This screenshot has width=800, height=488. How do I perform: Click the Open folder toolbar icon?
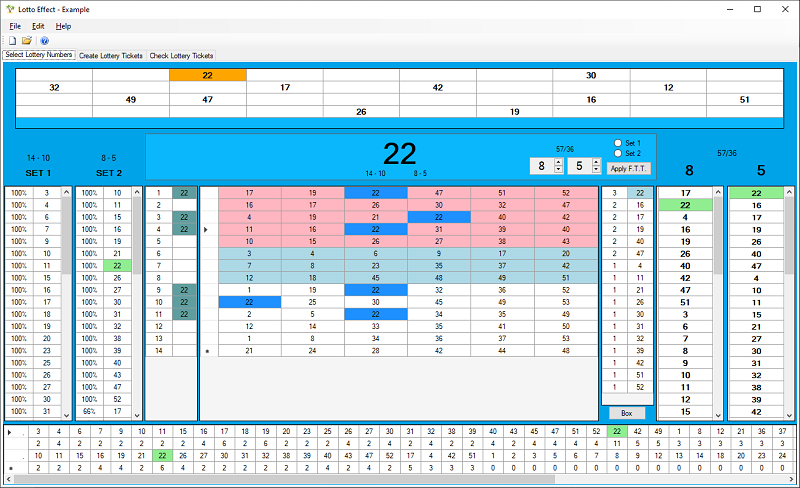point(27,41)
